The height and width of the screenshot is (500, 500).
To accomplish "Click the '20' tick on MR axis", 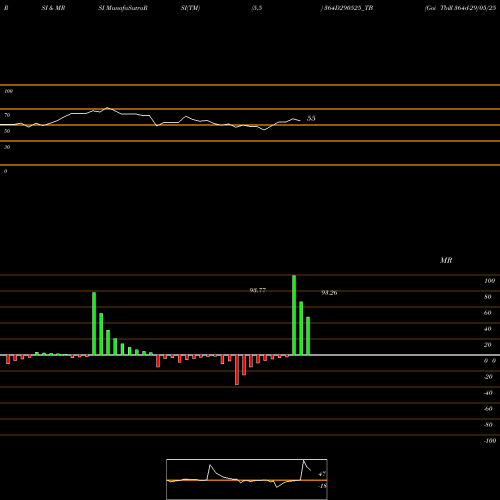I will [x=488, y=345].
